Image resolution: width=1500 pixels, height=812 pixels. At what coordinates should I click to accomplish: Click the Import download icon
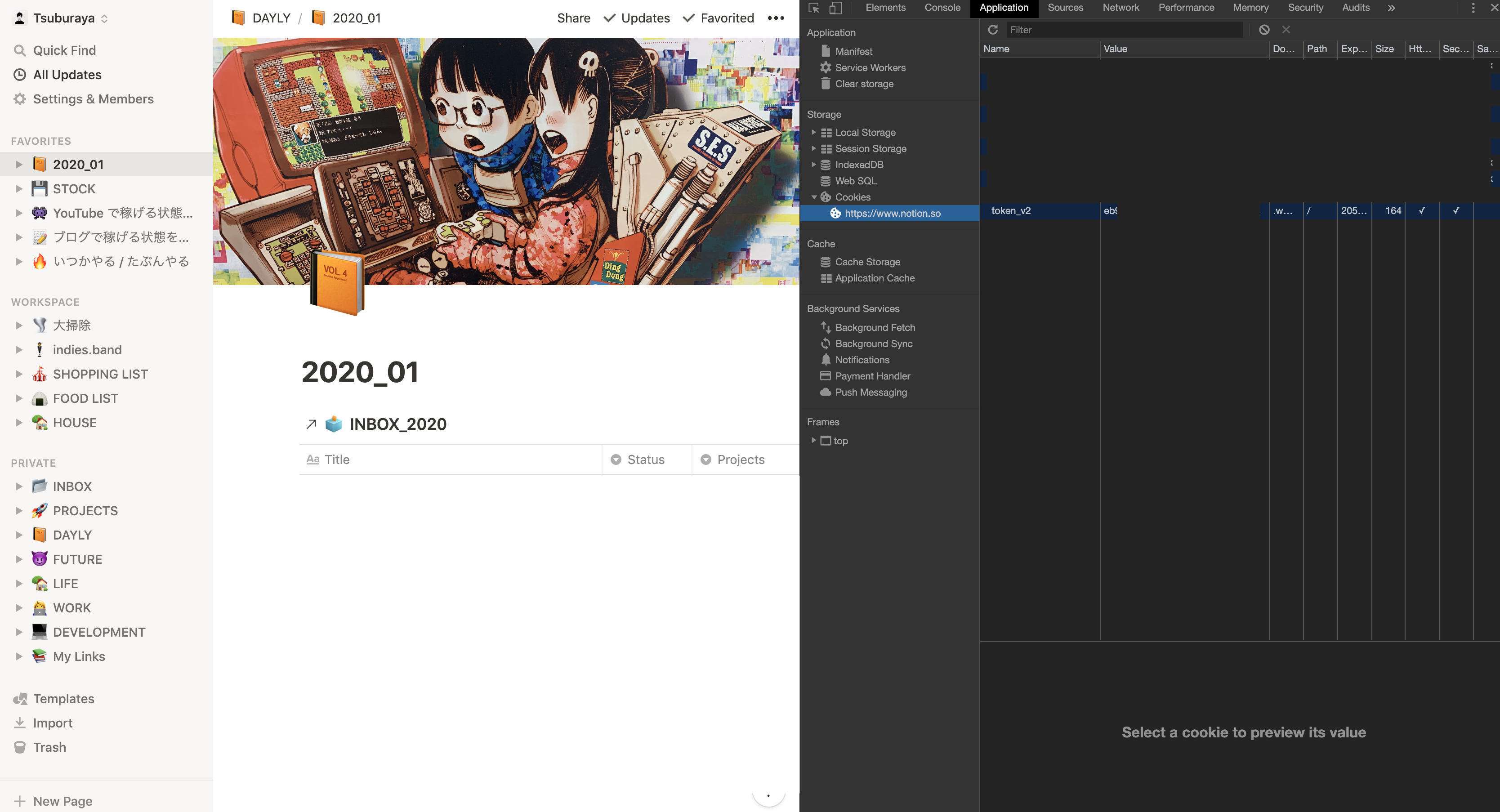point(20,723)
